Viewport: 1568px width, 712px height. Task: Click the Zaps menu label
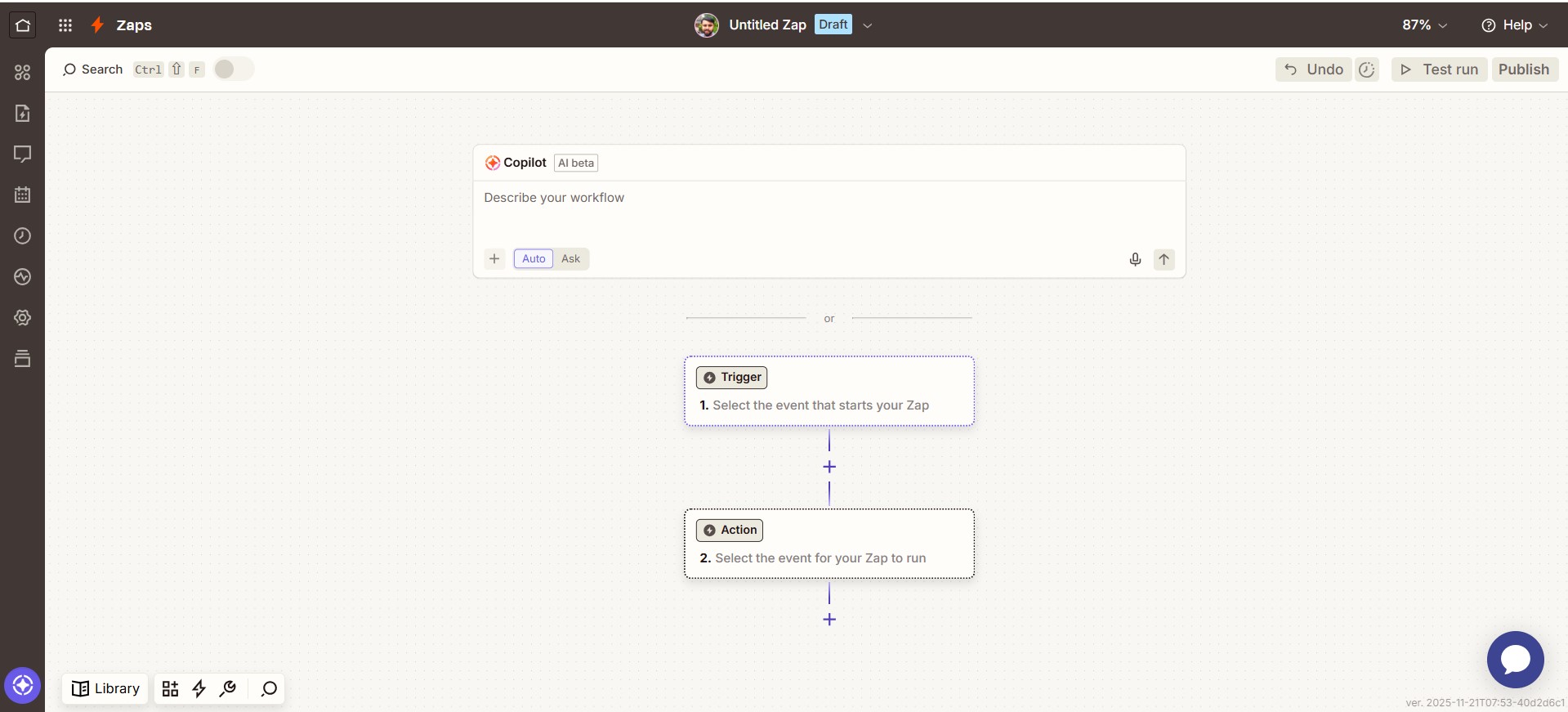tap(133, 25)
